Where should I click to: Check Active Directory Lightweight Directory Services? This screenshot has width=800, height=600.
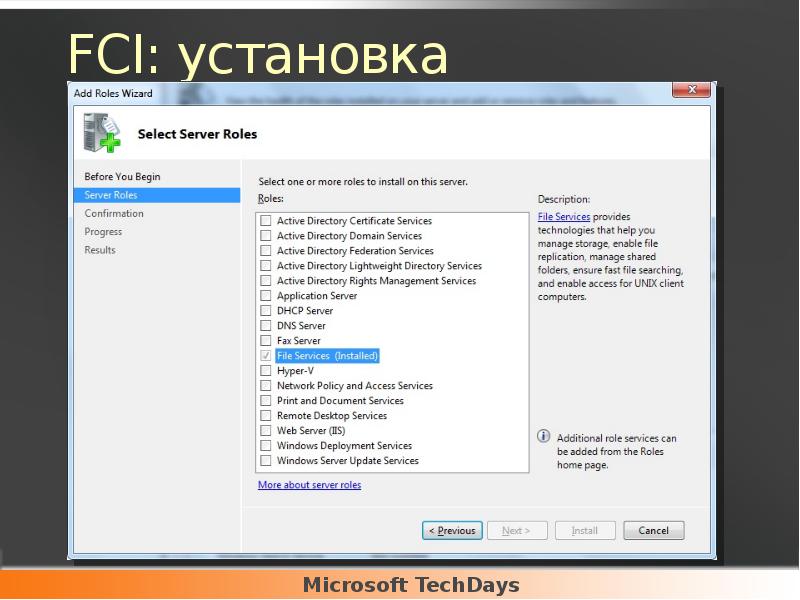click(x=266, y=266)
